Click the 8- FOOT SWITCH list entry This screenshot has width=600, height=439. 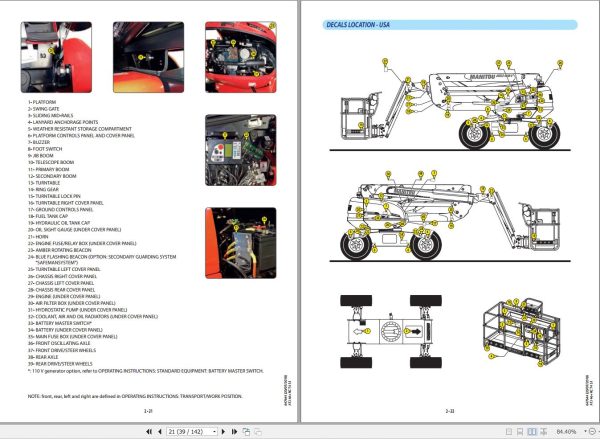pos(45,149)
